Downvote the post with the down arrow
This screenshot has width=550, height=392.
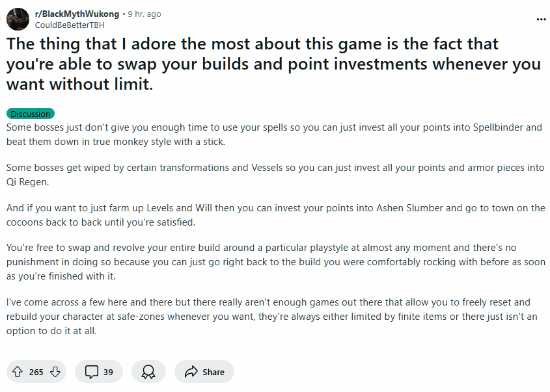(55, 372)
